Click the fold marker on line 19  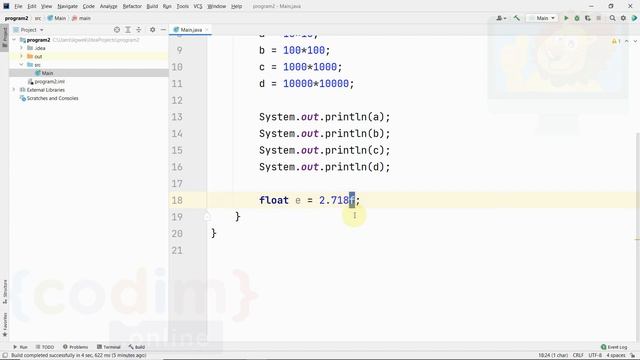(x=207, y=217)
